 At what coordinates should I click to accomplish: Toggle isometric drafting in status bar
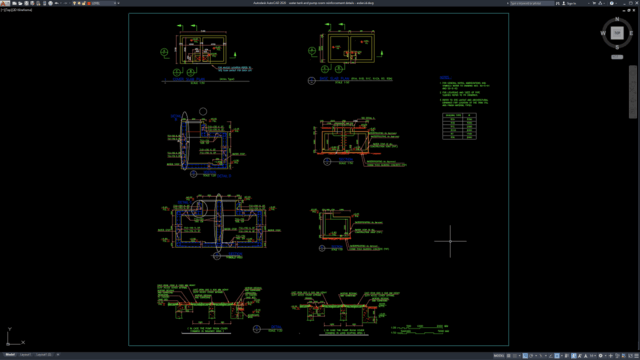pos(541,356)
